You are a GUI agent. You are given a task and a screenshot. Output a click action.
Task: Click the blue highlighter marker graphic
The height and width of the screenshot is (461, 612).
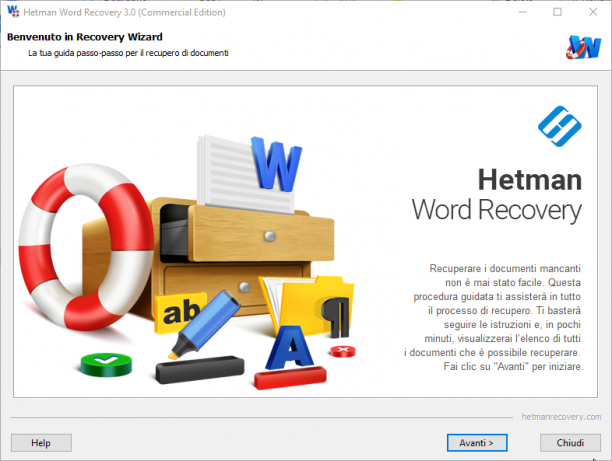coord(205,324)
